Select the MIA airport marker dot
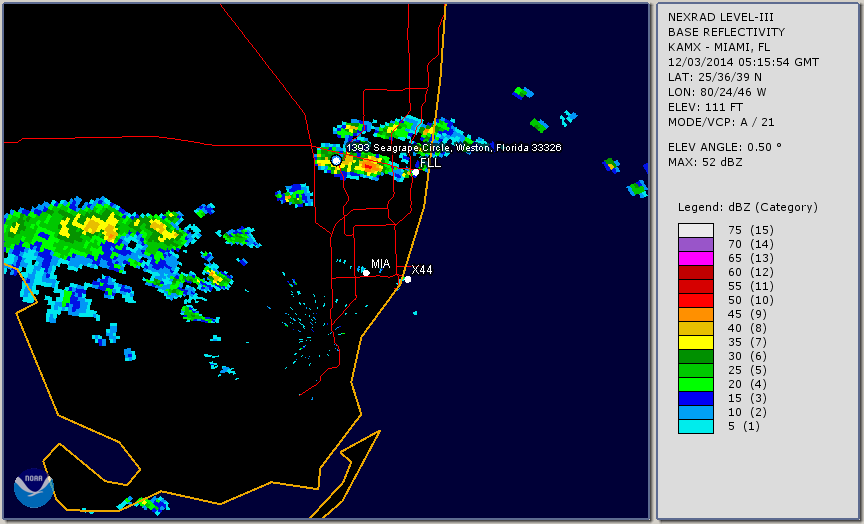This screenshot has height=524, width=864. (366, 273)
